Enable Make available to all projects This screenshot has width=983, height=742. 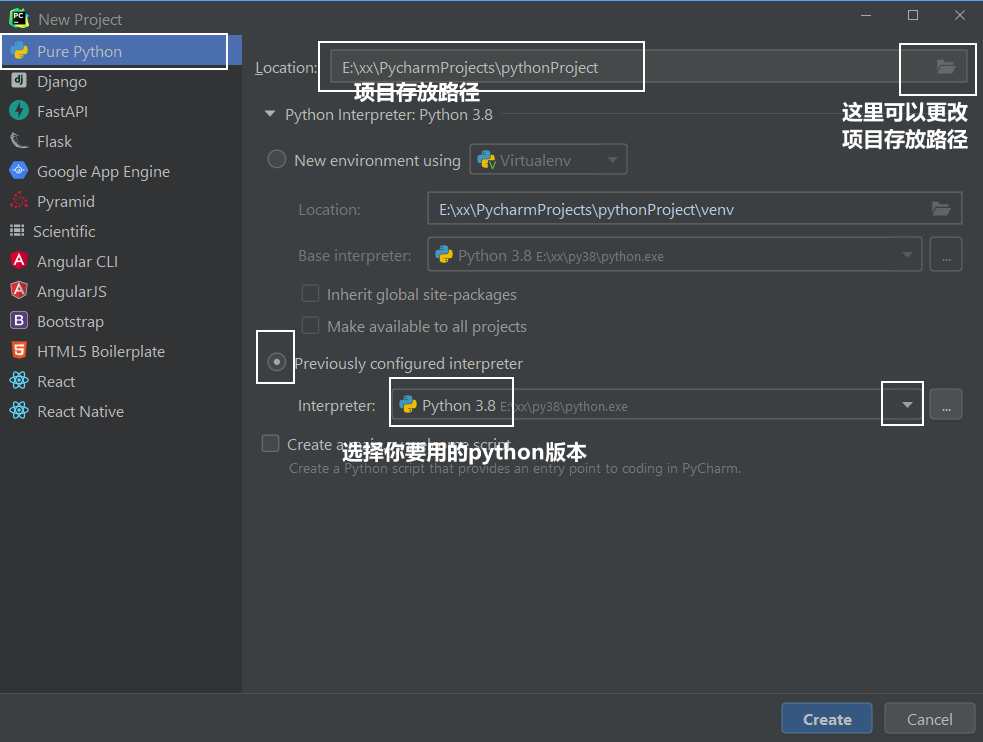[310, 326]
